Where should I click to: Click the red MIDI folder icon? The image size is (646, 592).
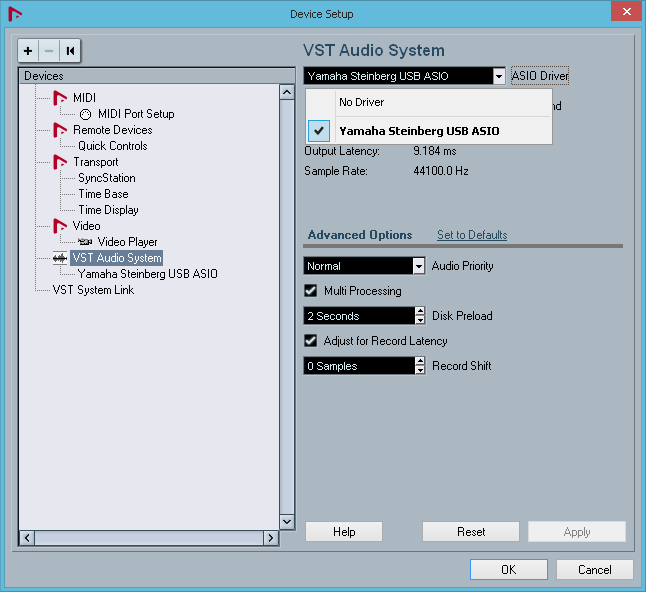(x=60, y=98)
